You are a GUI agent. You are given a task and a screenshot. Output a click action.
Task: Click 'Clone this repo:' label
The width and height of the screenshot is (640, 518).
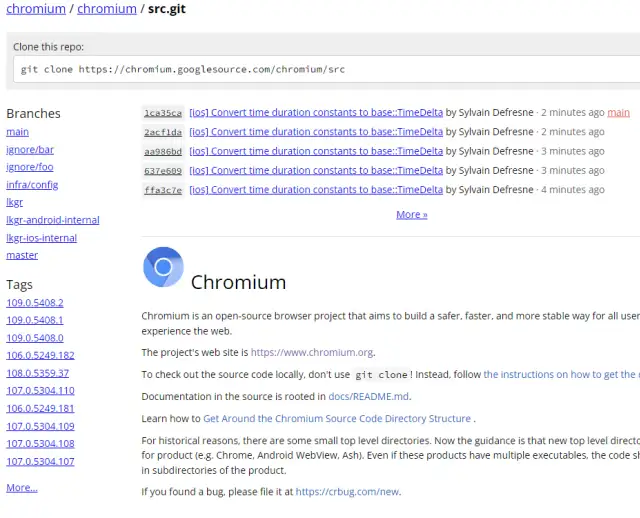tap(48, 47)
